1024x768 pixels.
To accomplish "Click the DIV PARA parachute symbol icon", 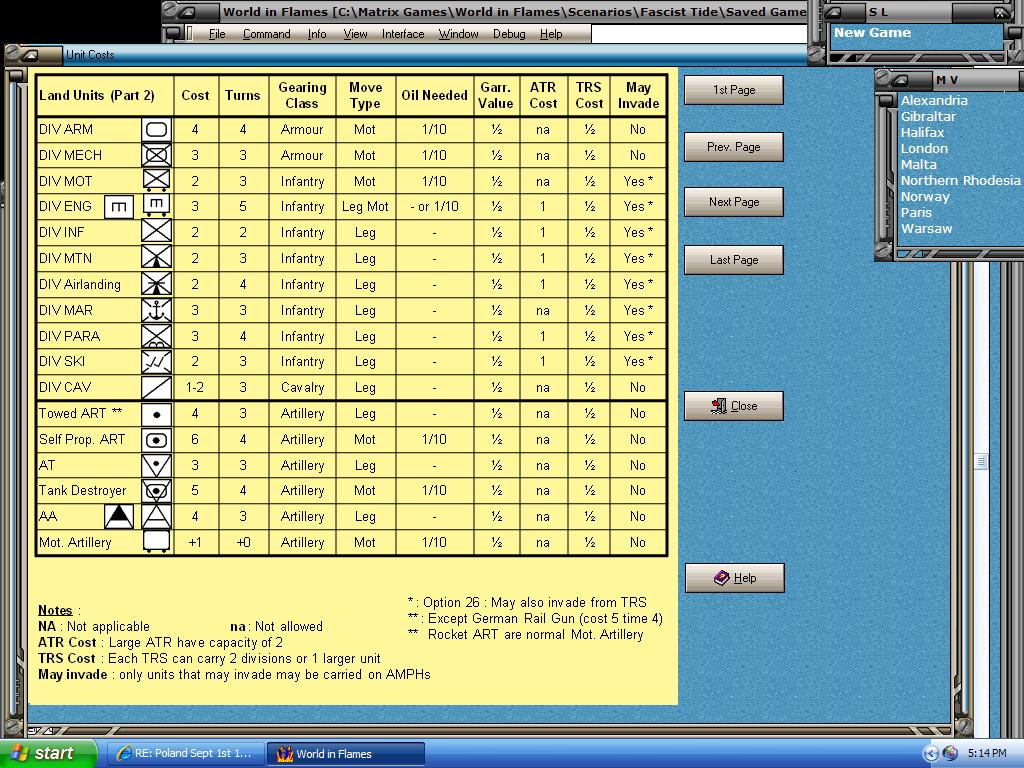I will click(x=157, y=336).
